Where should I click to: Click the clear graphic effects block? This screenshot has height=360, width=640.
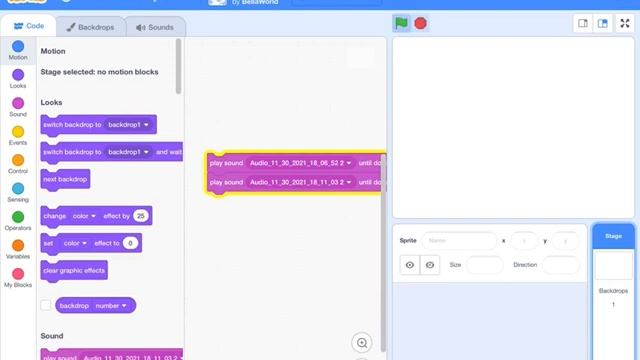pyautogui.click(x=74, y=271)
